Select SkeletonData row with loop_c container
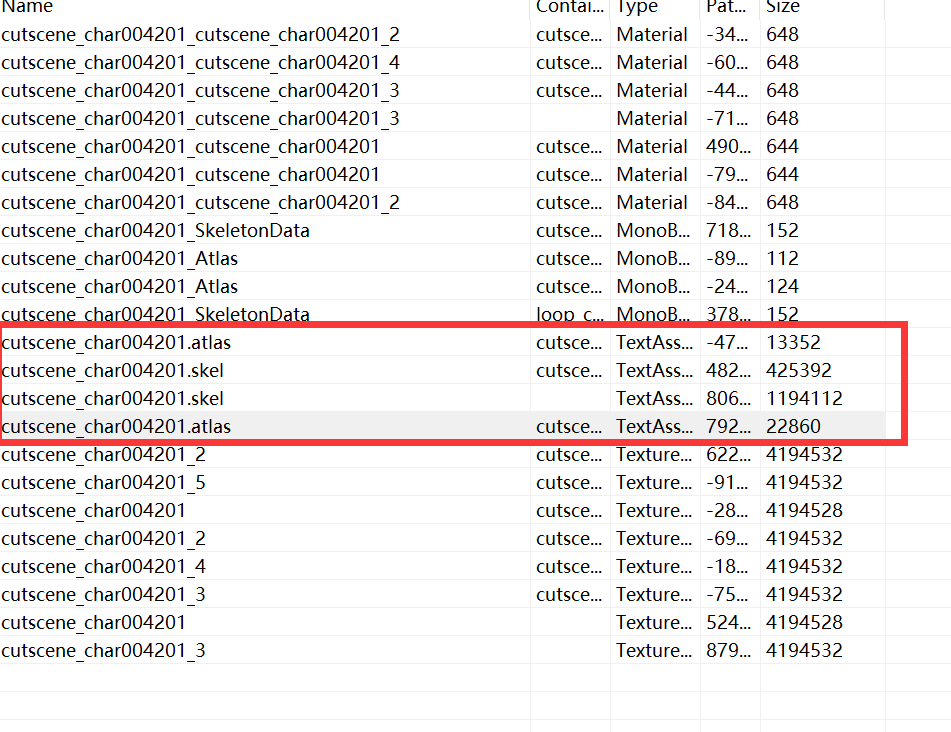951x732 pixels. 155,314
